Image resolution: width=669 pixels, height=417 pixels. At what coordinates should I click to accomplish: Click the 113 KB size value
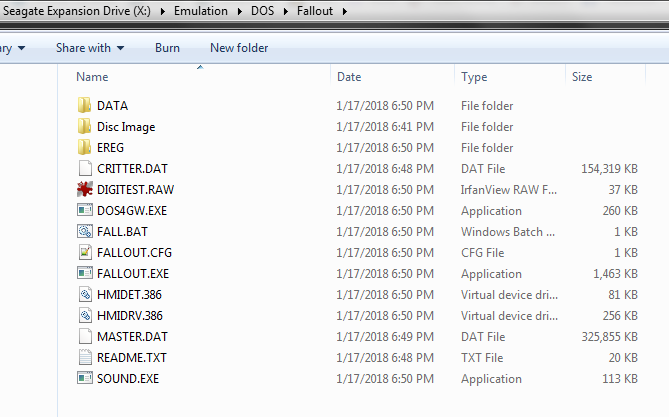[620, 379]
